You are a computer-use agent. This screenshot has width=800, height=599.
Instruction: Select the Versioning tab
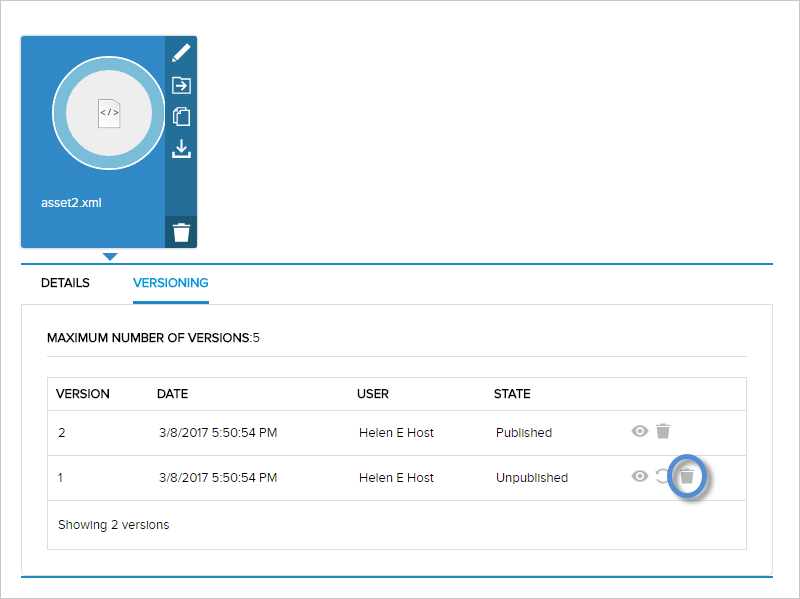(170, 283)
